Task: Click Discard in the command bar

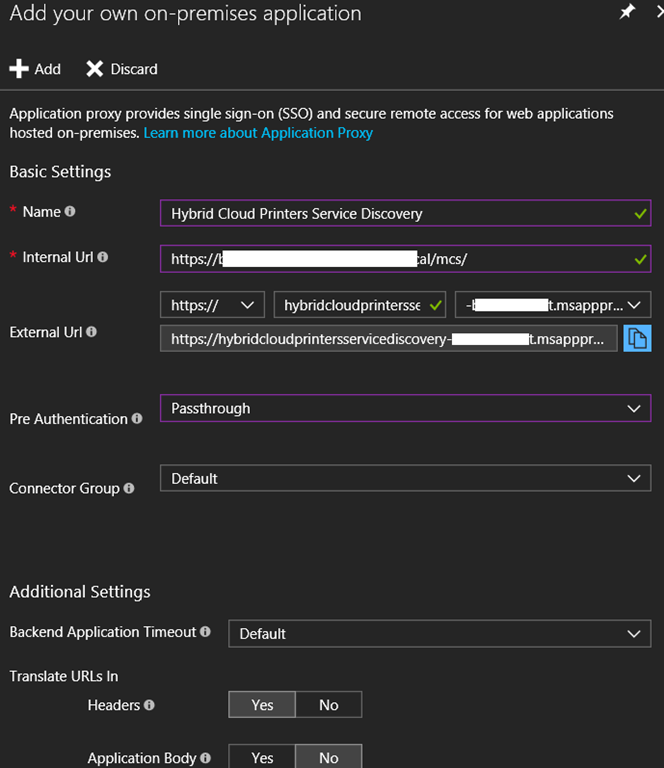Action: click(x=122, y=69)
